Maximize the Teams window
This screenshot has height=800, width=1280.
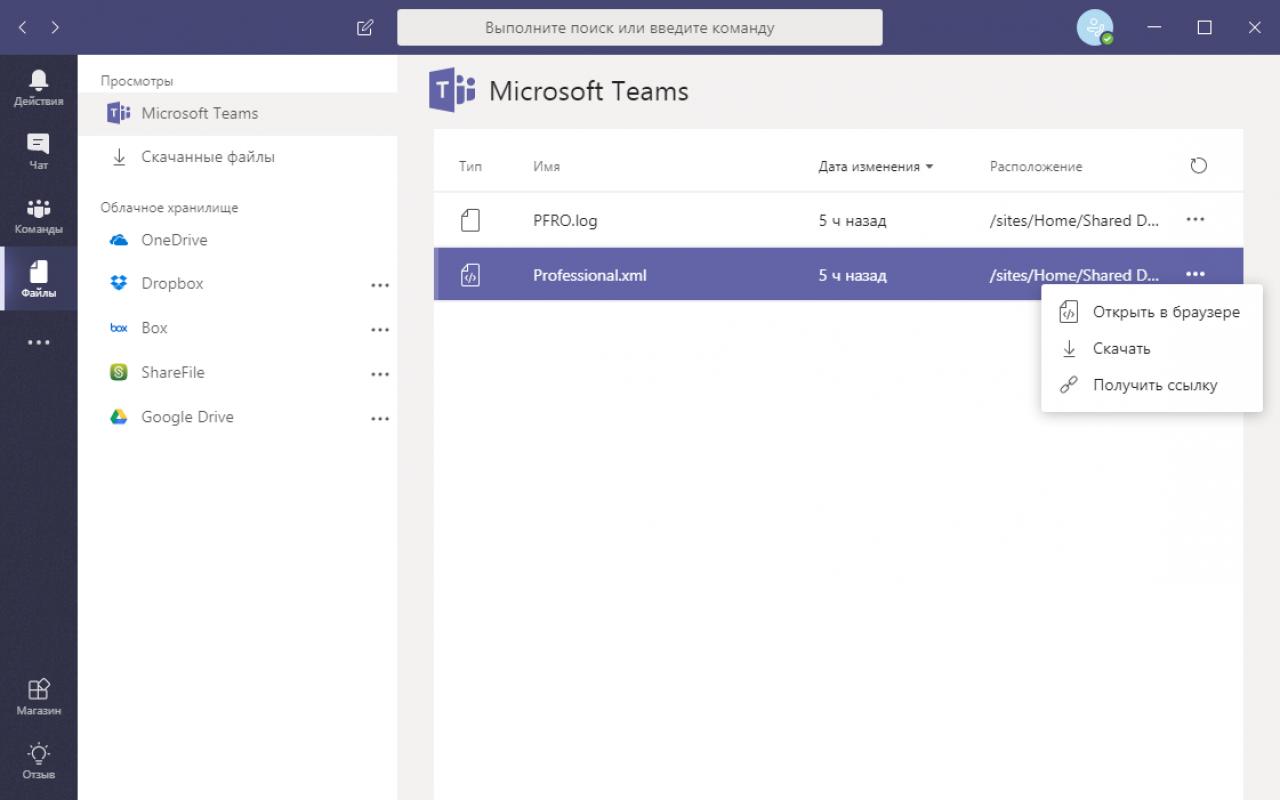click(1205, 28)
